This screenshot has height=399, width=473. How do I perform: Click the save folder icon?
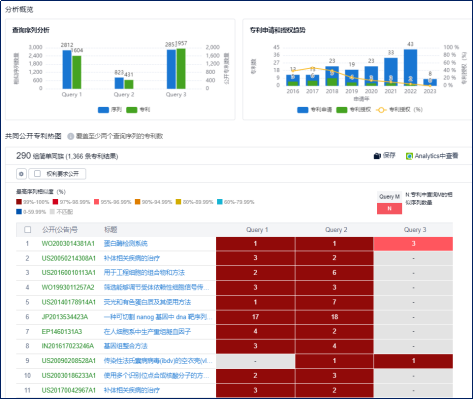377,156
